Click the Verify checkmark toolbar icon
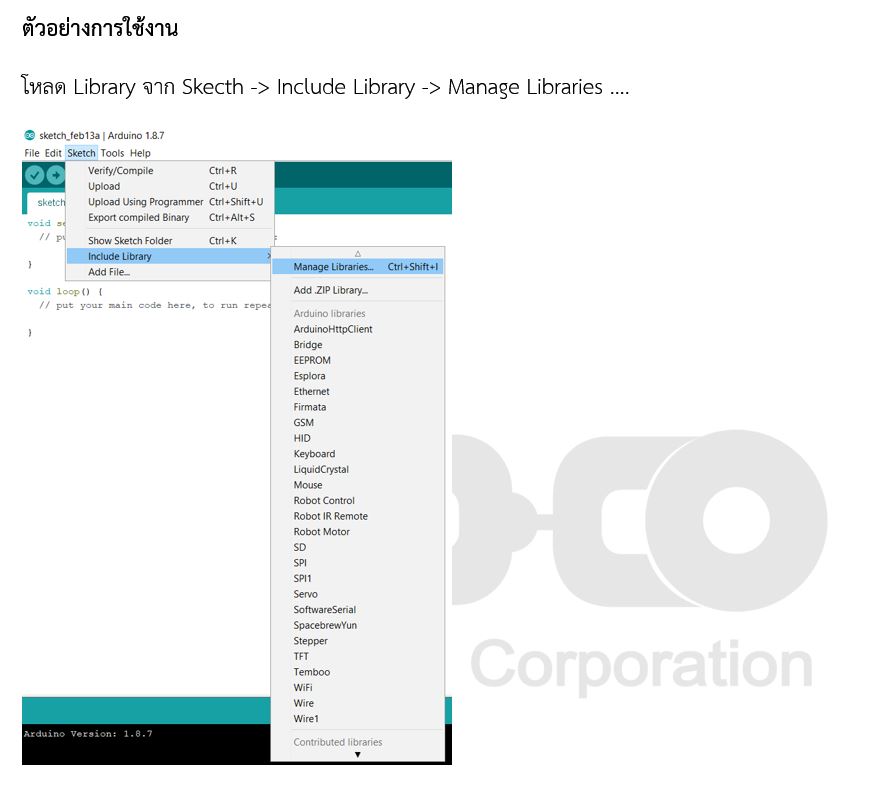 [x=34, y=175]
